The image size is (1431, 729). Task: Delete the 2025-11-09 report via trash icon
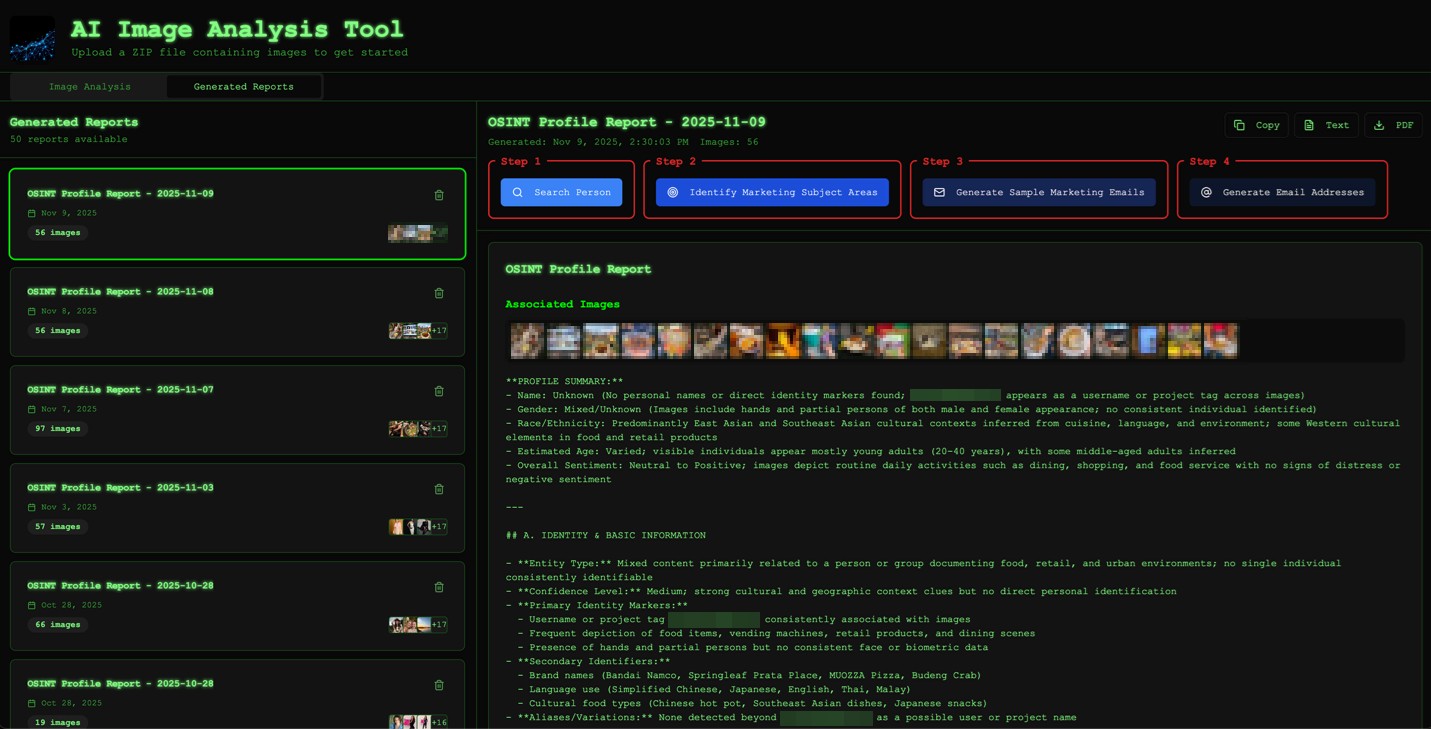tap(439, 195)
